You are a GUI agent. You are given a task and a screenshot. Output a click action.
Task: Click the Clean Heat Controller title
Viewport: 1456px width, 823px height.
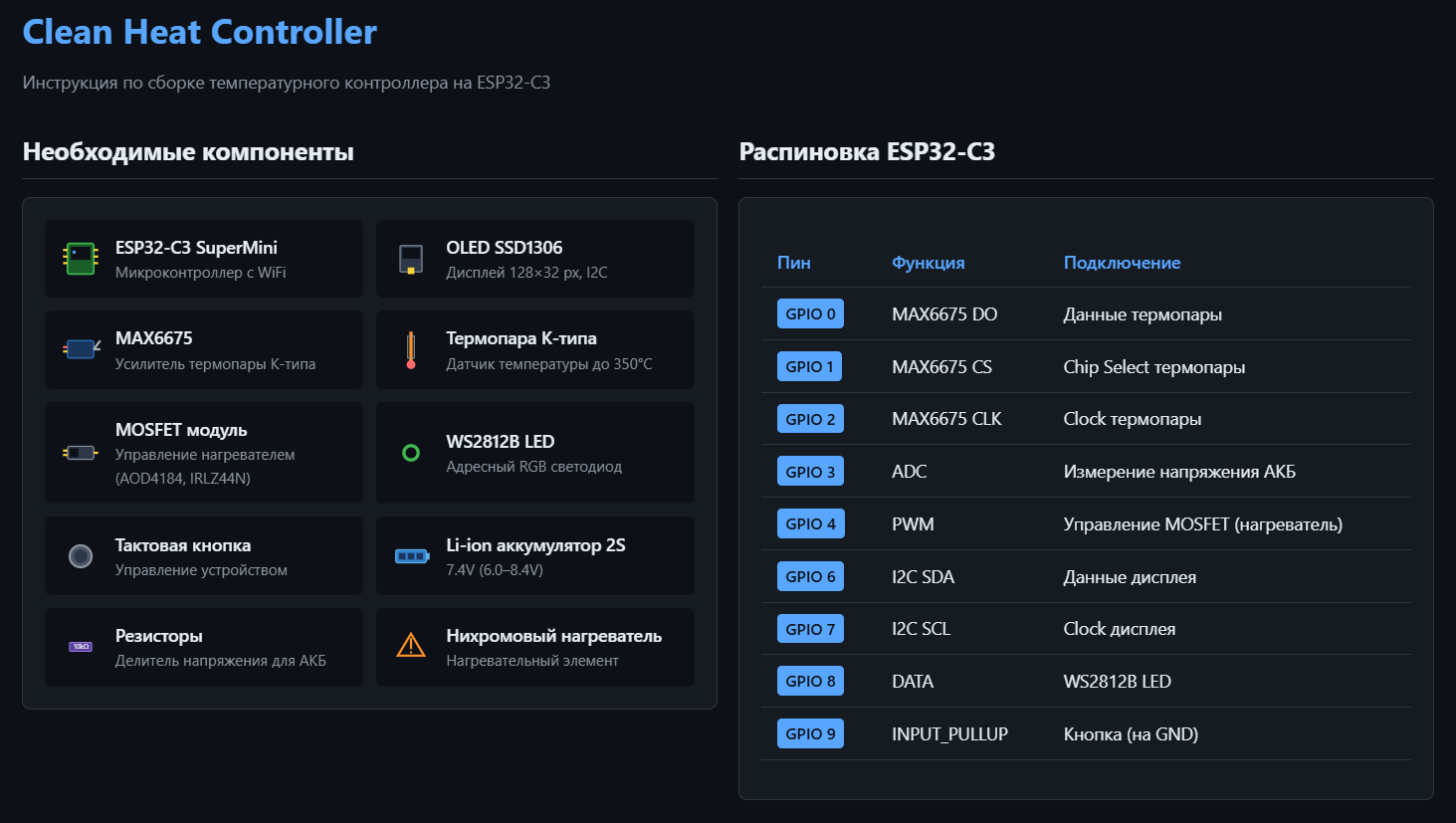click(199, 32)
